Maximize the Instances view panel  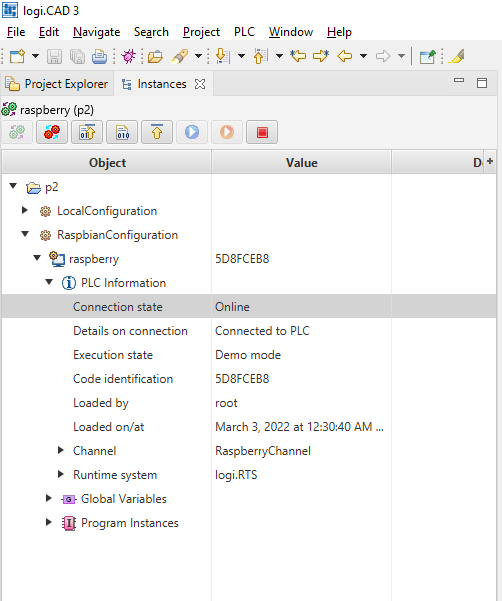(x=482, y=83)
